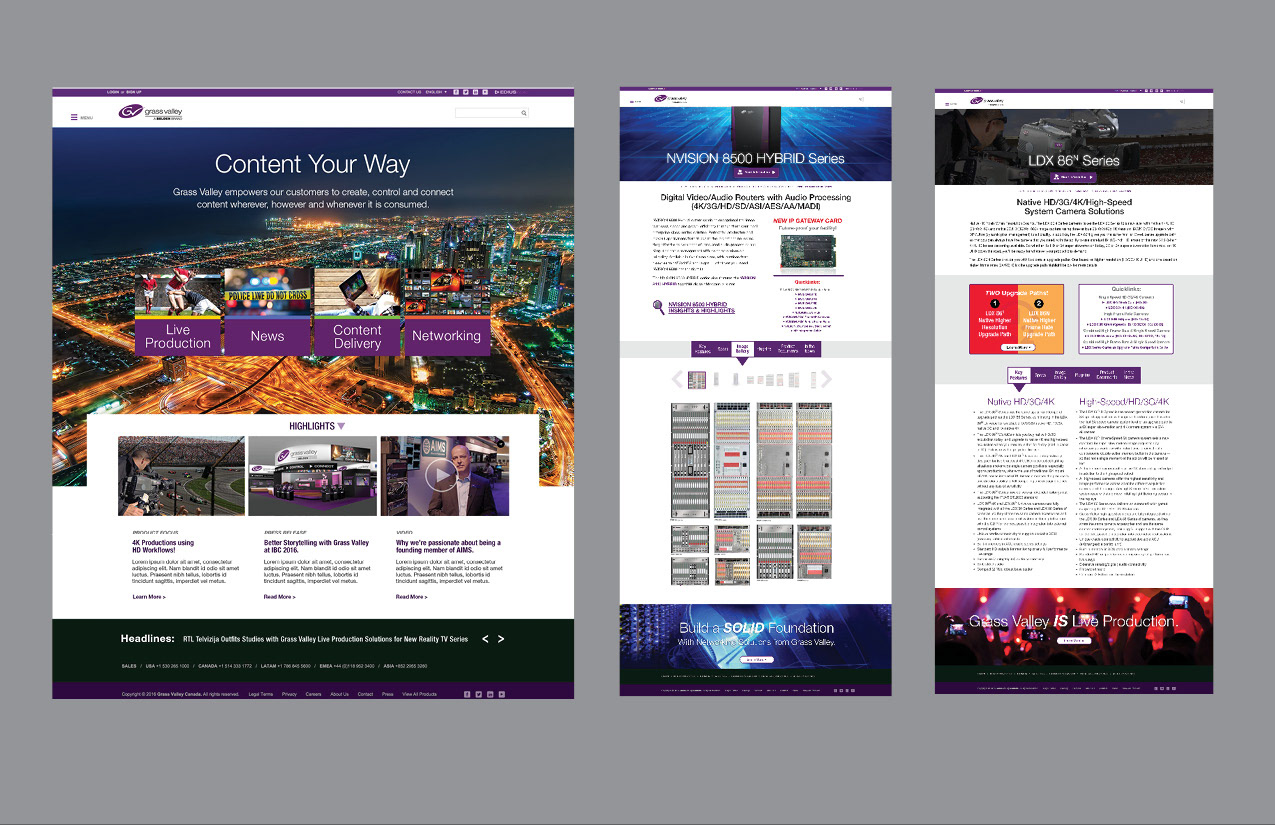1275x825 pixels.
Task: Click the button in Grass Valley IS Live Production banner
Action: tap(1073, 640)
